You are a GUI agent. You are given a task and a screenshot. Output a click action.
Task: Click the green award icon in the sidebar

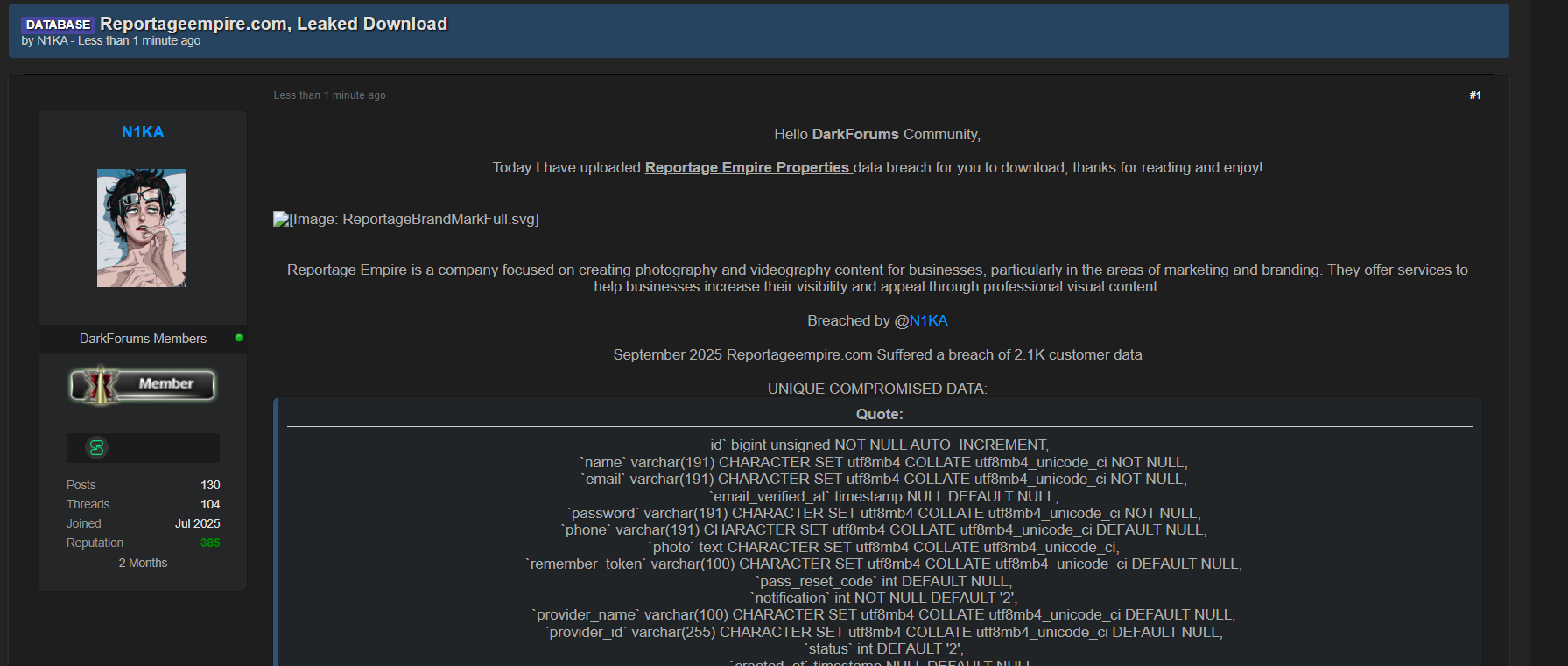(x=96, y=448)
